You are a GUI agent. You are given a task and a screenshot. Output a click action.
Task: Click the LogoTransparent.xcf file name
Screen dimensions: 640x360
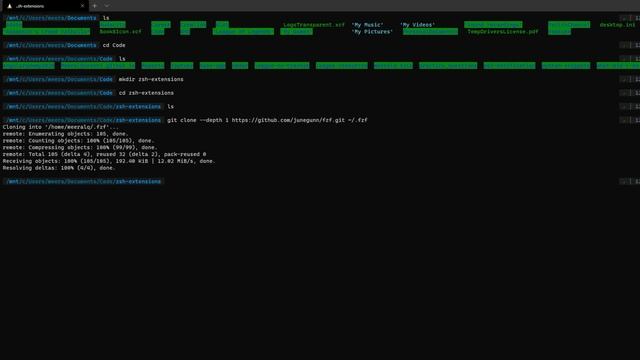(314, 25)
